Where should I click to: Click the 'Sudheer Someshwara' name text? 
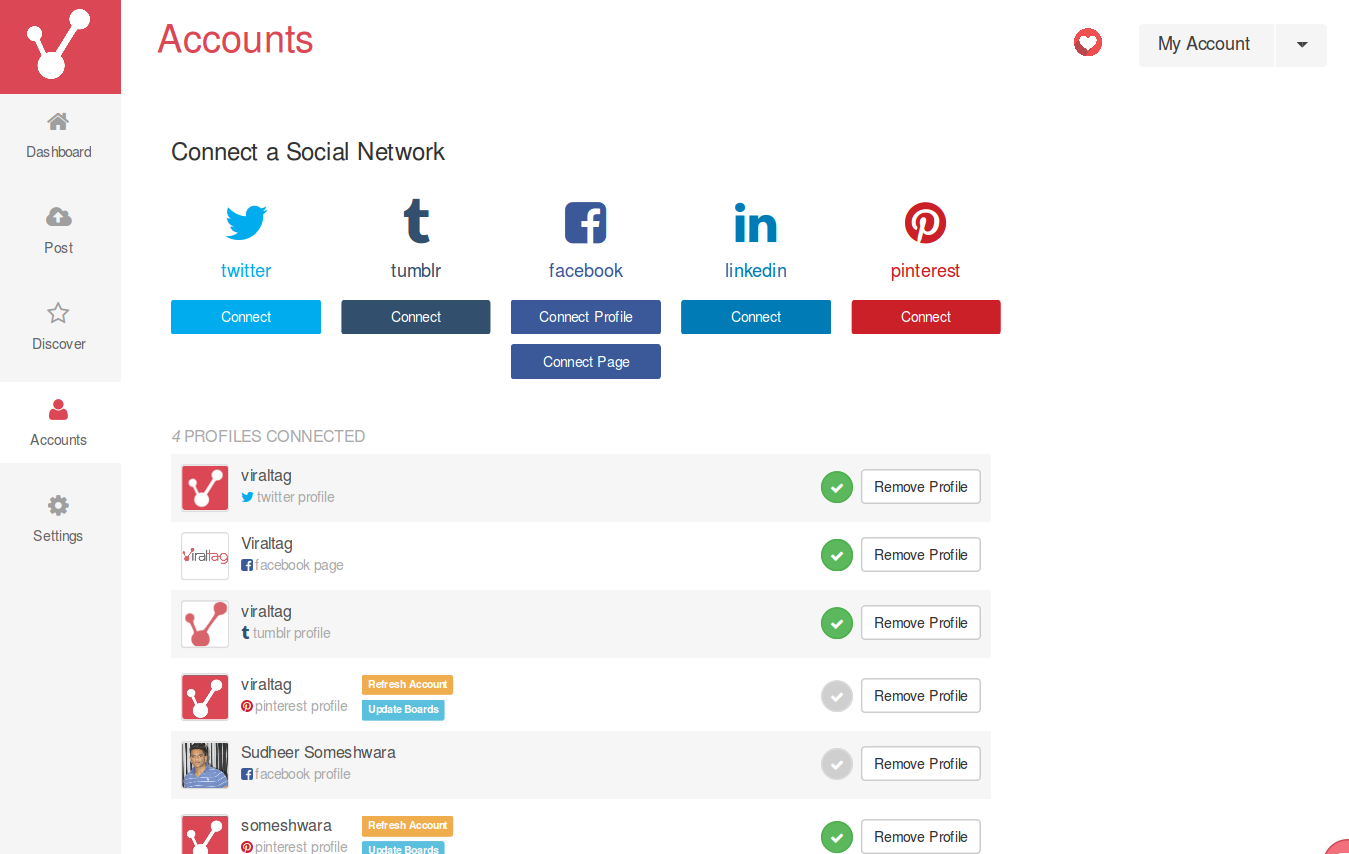coord(318,752)
